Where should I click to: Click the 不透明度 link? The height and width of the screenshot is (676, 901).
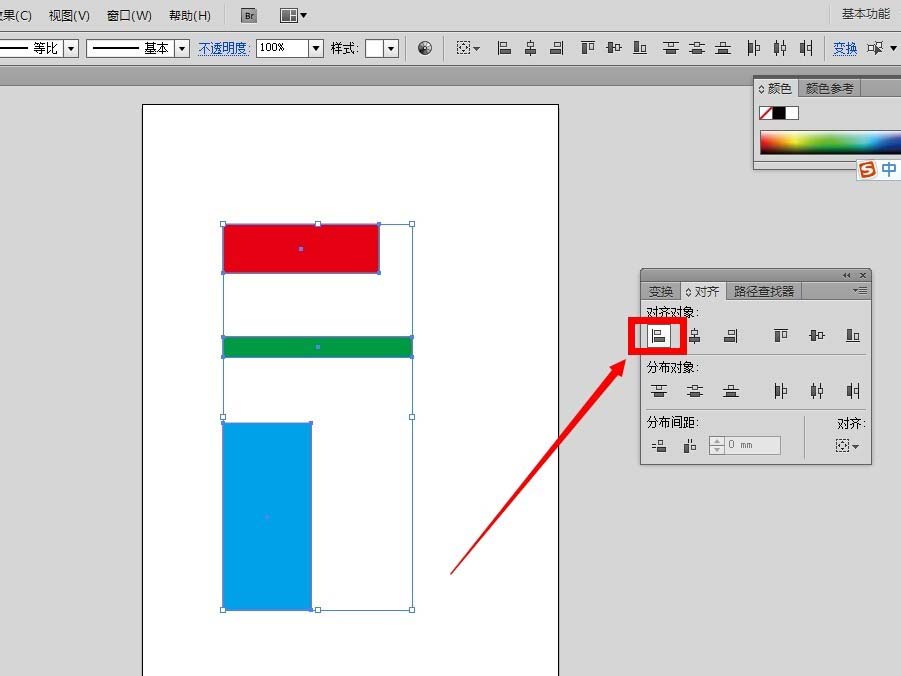[x=225, y=48]
